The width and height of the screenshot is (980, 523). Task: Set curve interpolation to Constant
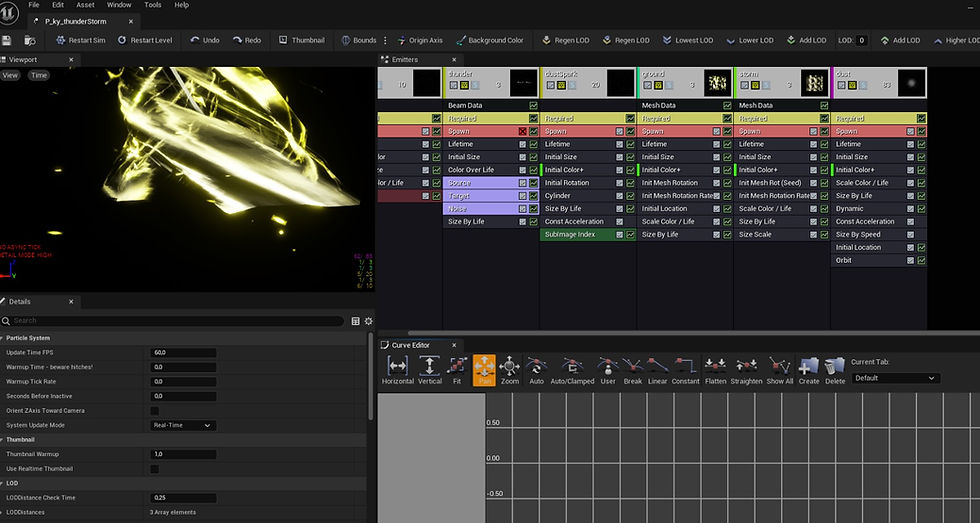(686, 370)
